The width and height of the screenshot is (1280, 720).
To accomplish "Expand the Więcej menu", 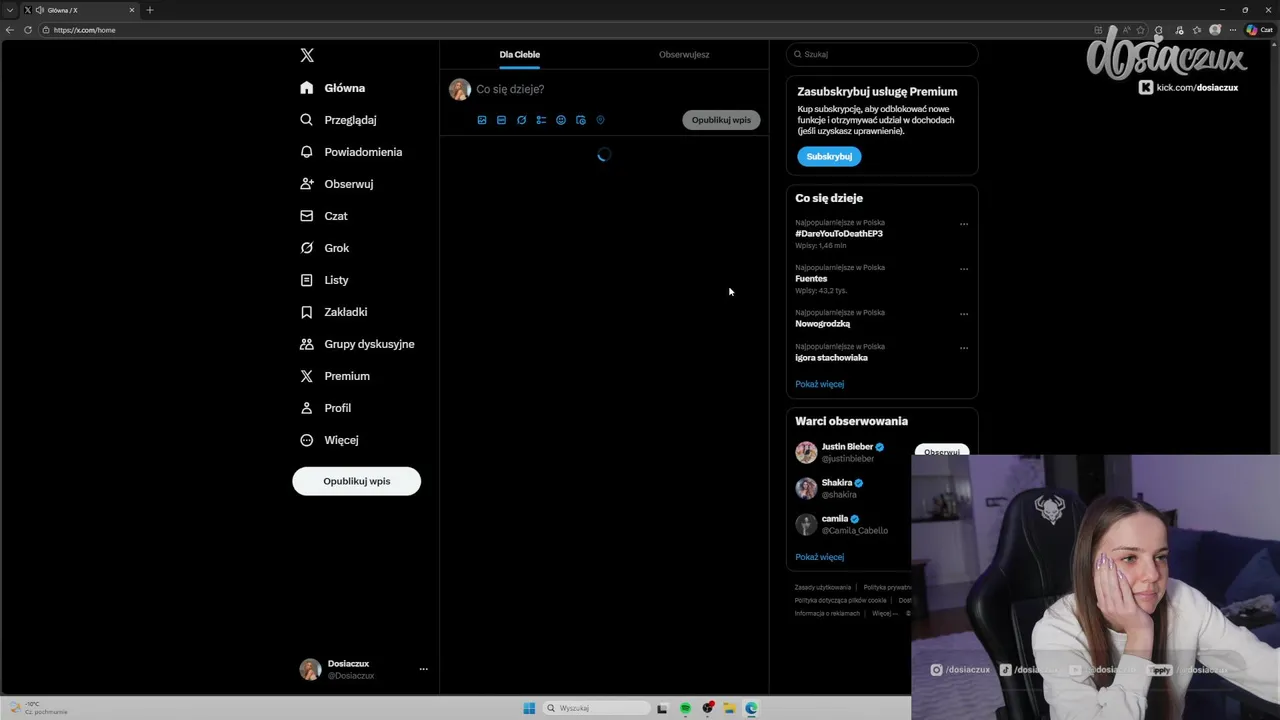I will 329,440.
